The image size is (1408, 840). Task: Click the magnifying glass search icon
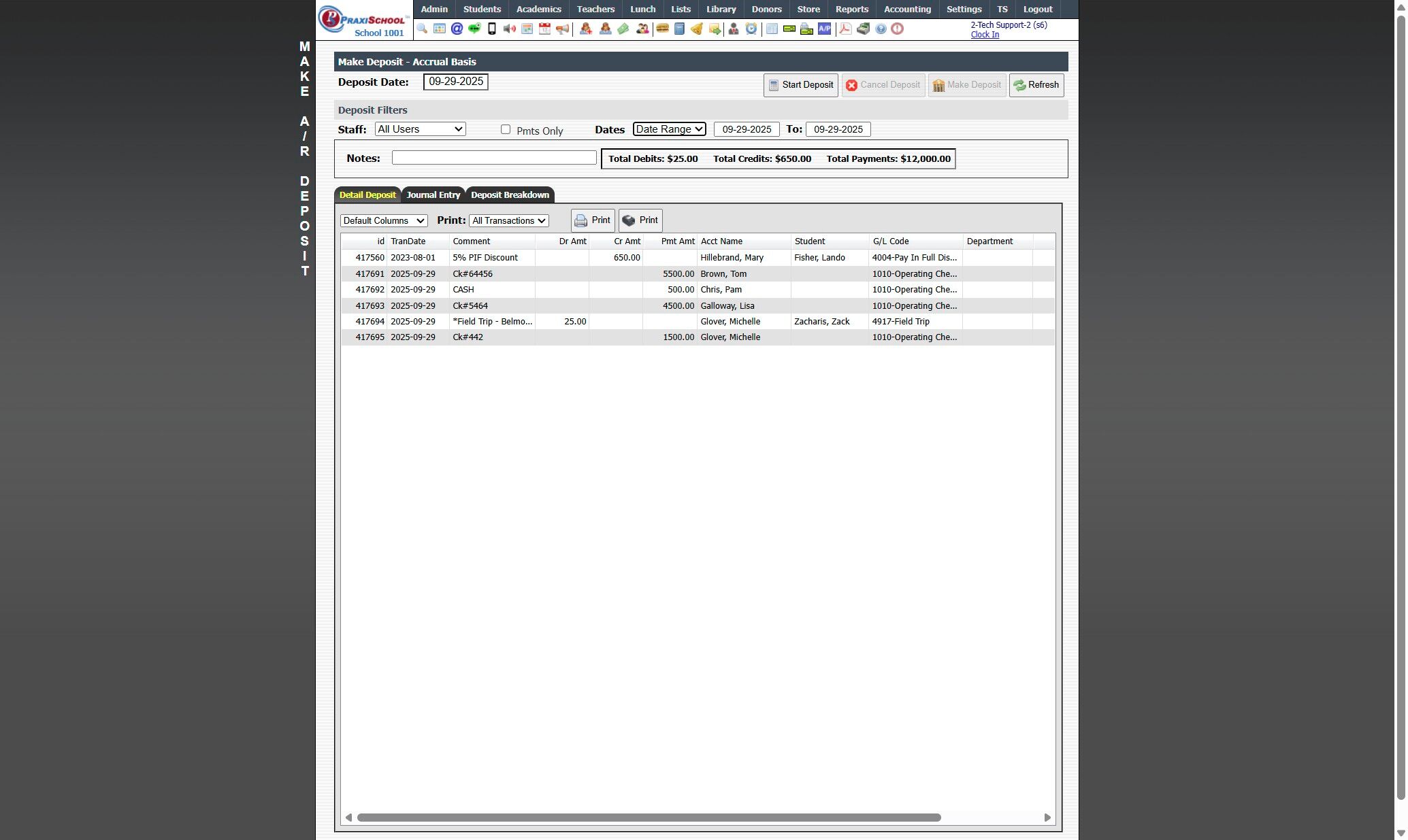(422, 29)
